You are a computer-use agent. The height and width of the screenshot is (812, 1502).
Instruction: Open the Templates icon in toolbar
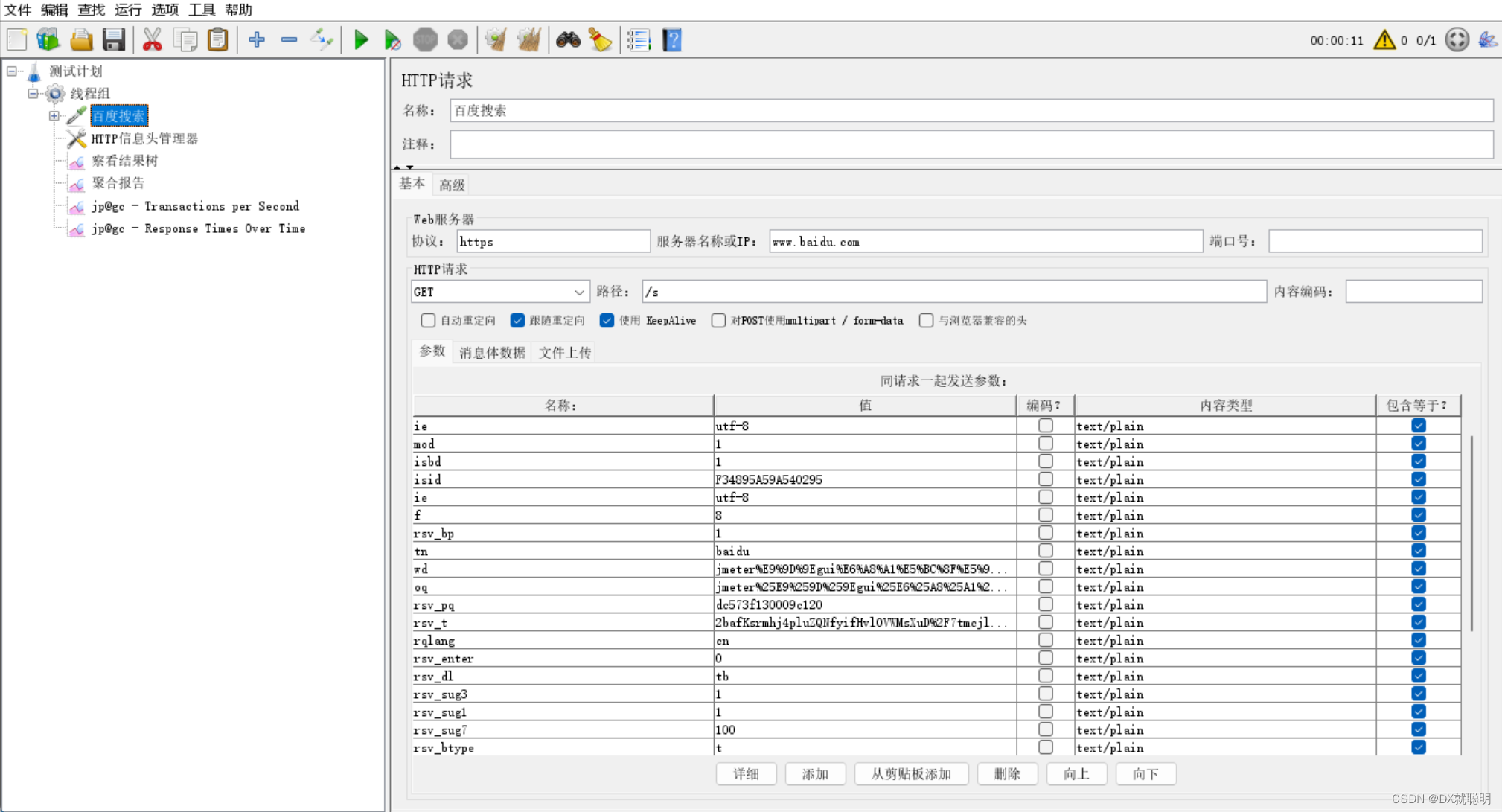[48, 39]
